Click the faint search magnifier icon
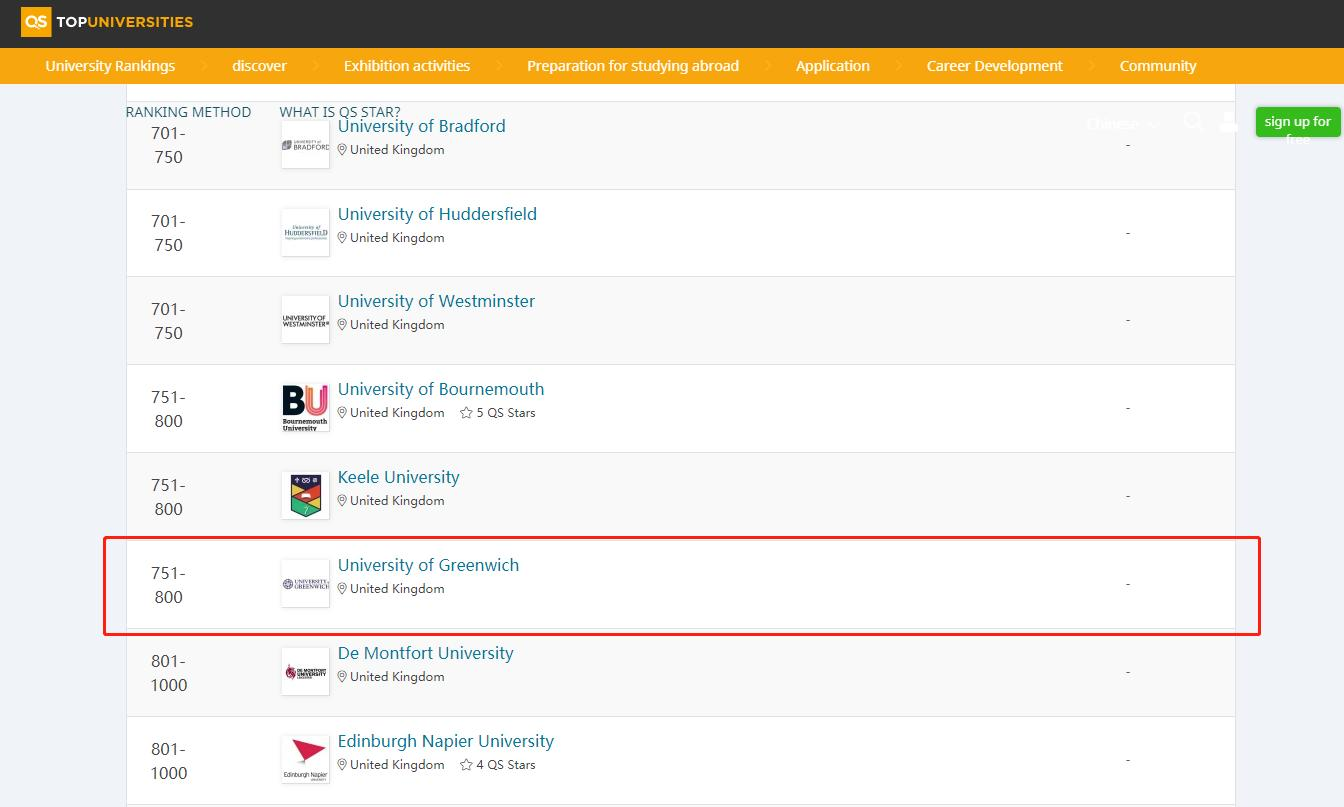The width and height of the screenshot is (1344, 807). click(x=1194, y=122)
